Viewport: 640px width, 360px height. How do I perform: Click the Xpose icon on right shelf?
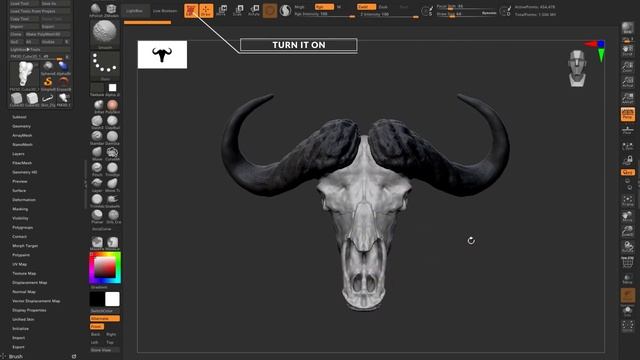click(627, 326)
